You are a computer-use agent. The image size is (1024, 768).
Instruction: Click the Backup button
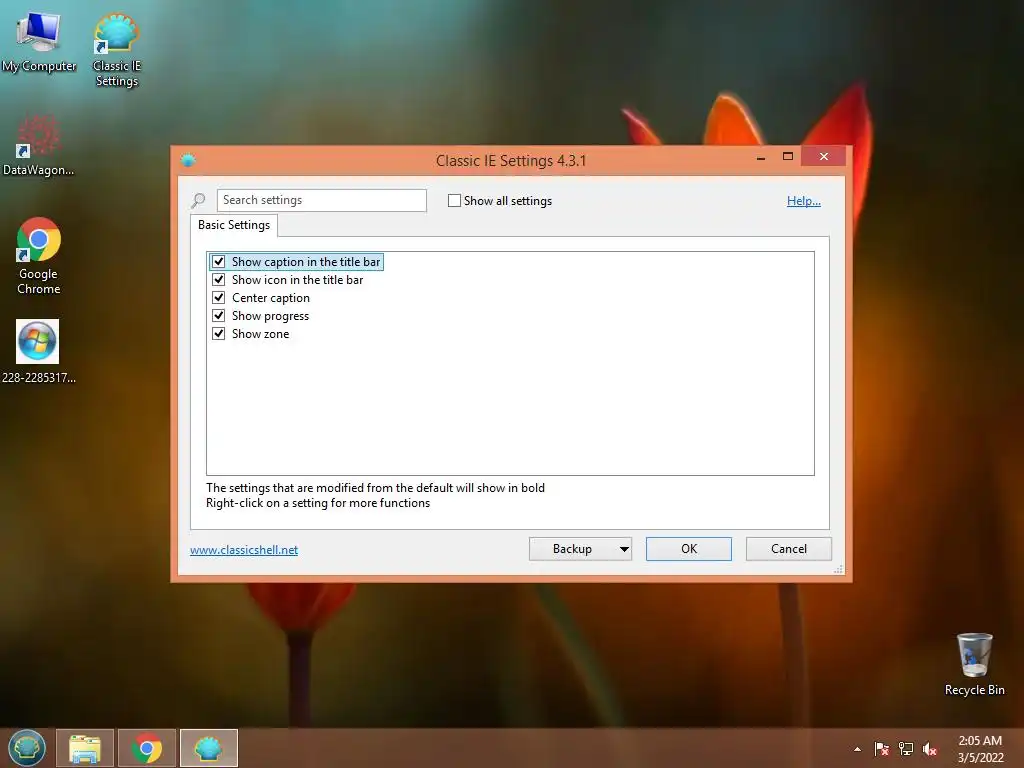(x=573, y=549)
